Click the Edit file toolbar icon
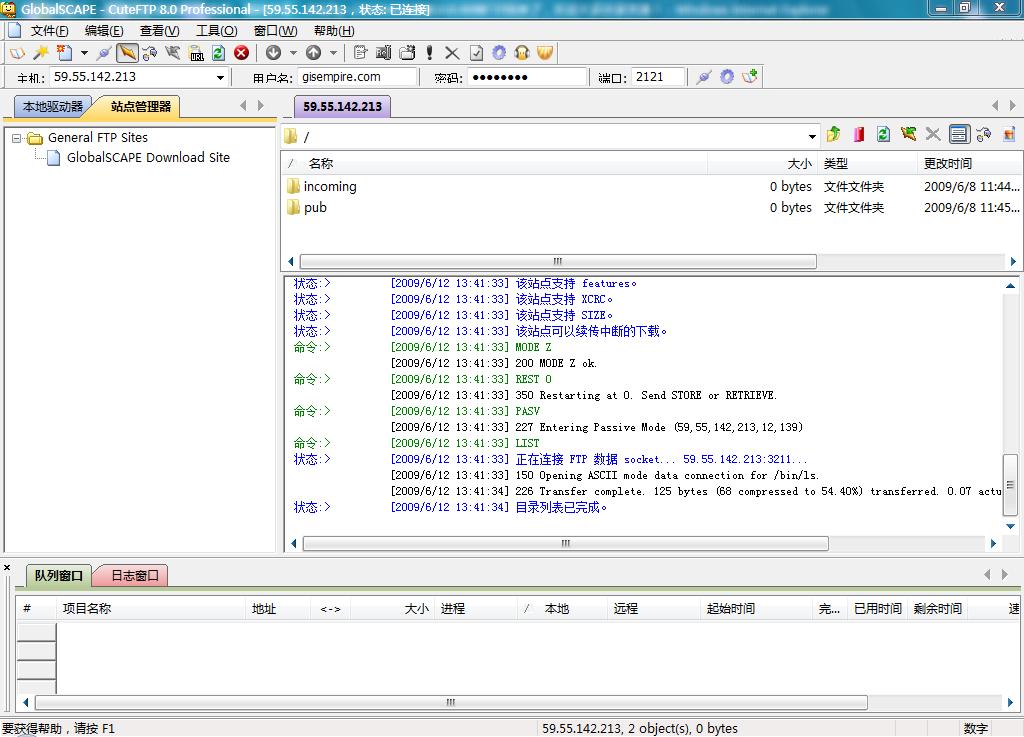The image size is (1024, 737). [x=360, y=53]
